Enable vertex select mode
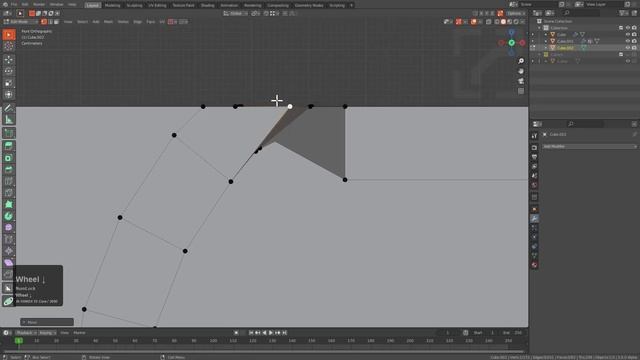 [44, 22]
